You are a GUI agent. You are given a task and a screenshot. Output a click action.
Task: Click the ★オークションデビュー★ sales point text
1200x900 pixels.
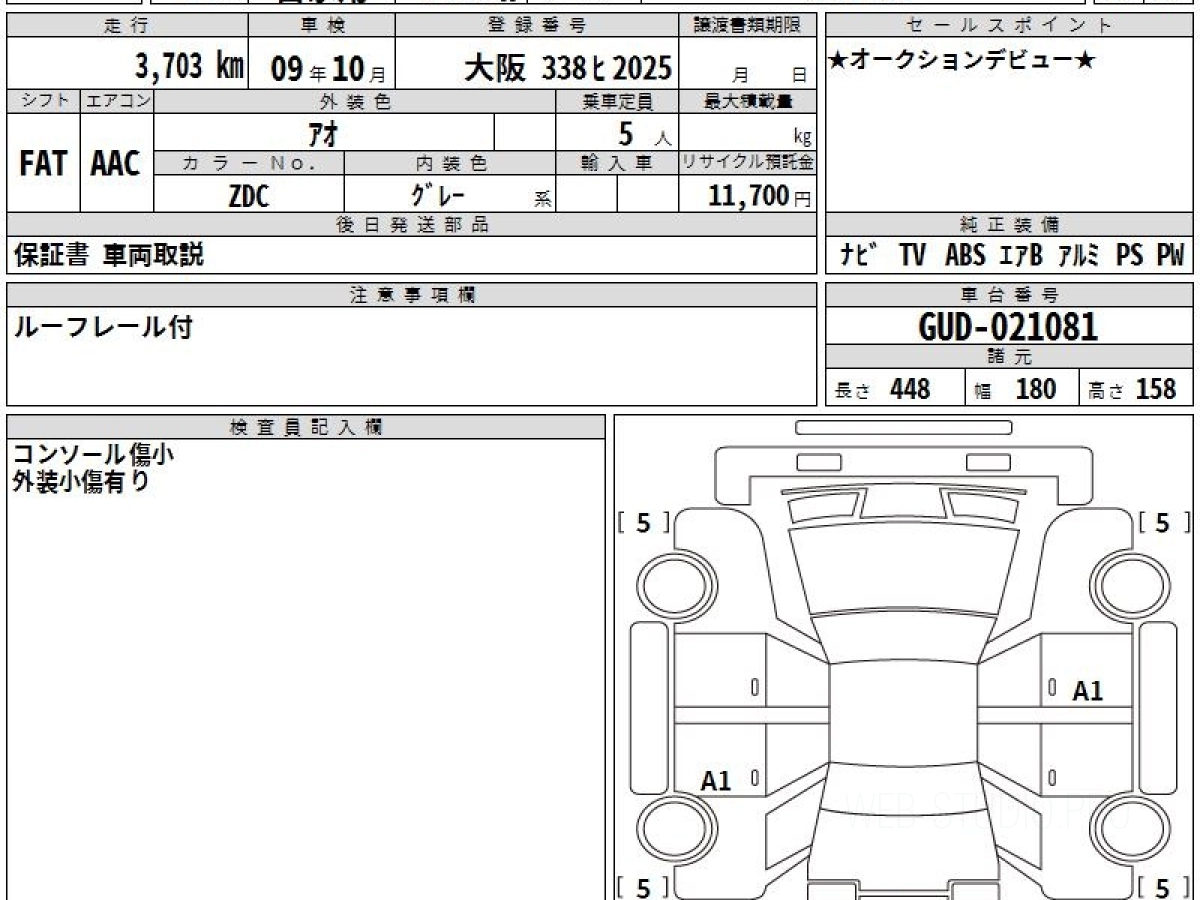tap(962, 61)
